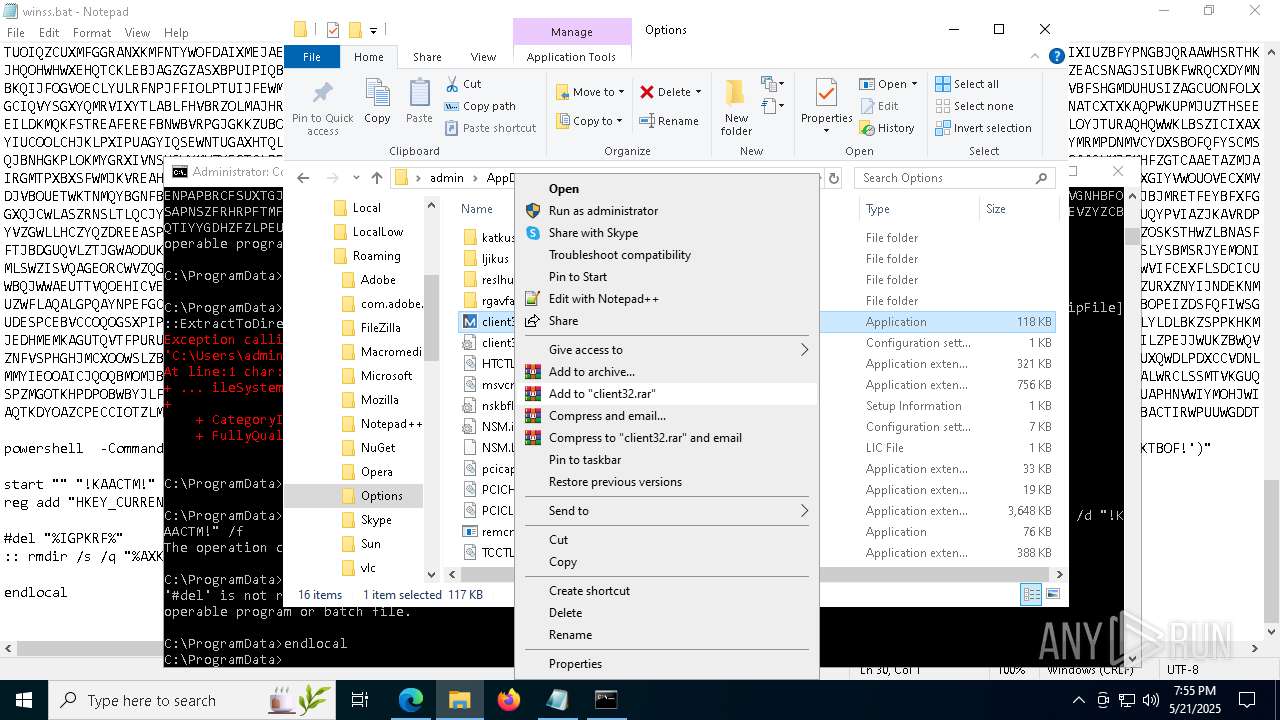Switch to details view toggle

pos(1031,594)
